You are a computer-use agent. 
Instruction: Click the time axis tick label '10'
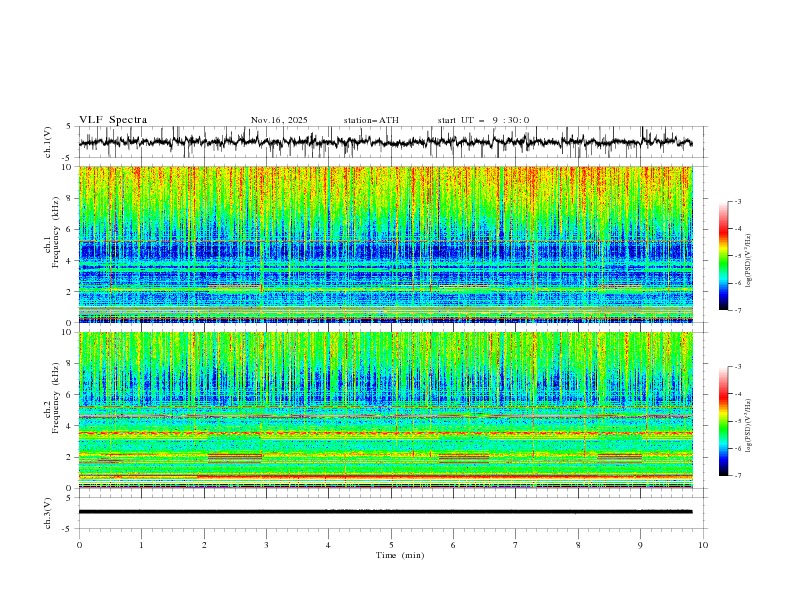click(x=703, y=545)
